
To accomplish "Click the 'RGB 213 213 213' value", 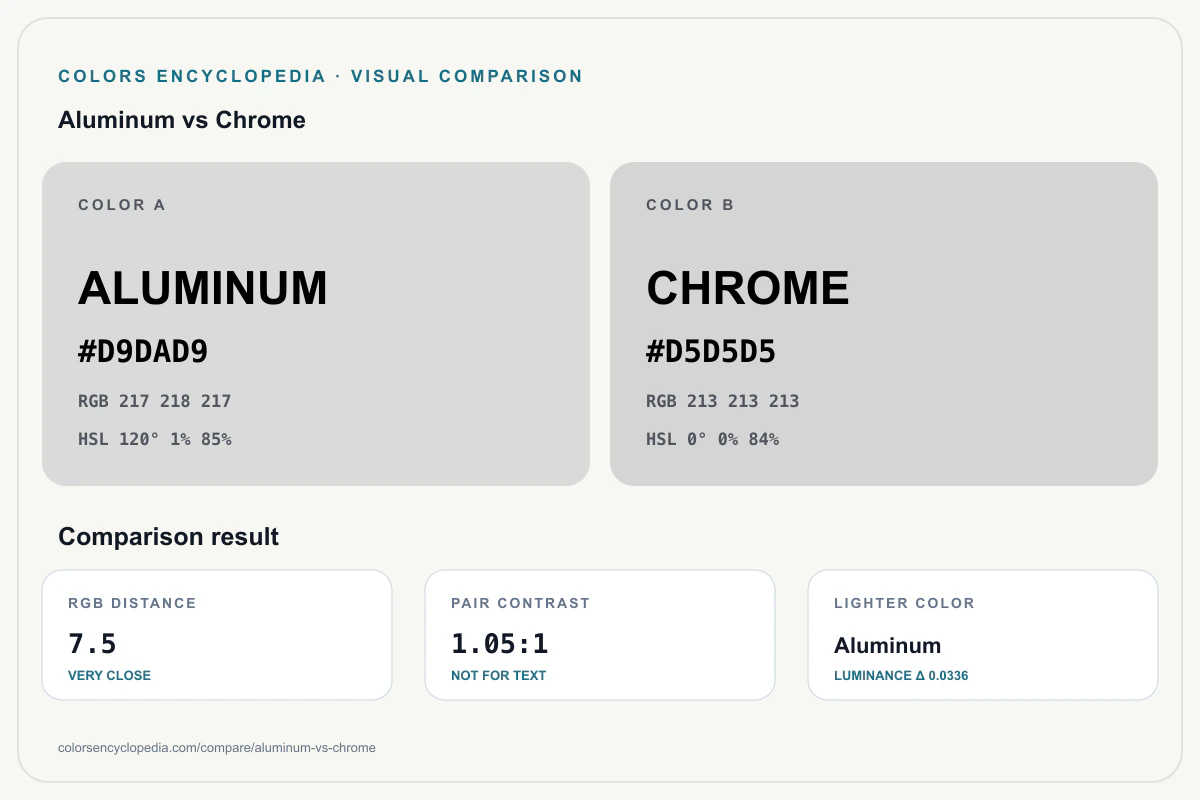I will [723, 401].
